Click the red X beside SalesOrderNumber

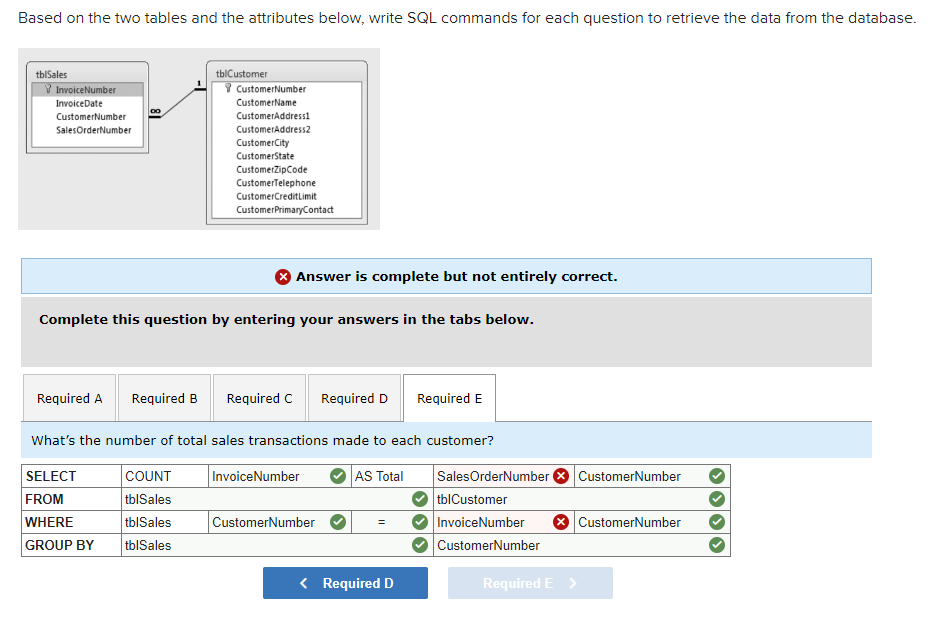point(561,476)
